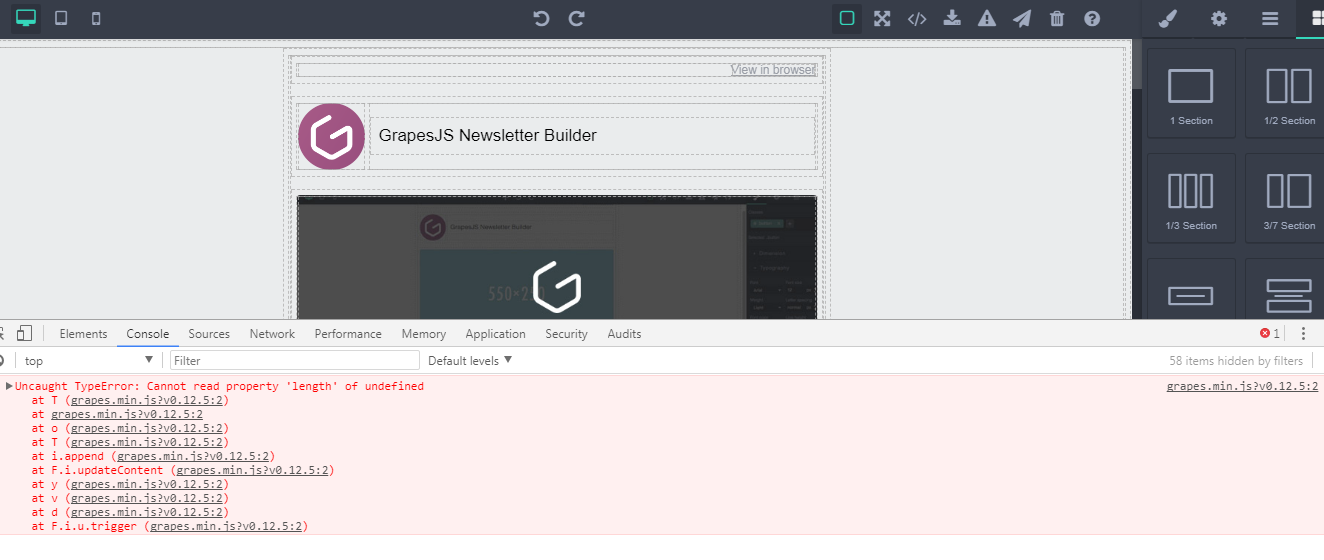This screenshot has height=560, width=1324.
Task: Open source link in 'at v' line
Action: [146, 498]
